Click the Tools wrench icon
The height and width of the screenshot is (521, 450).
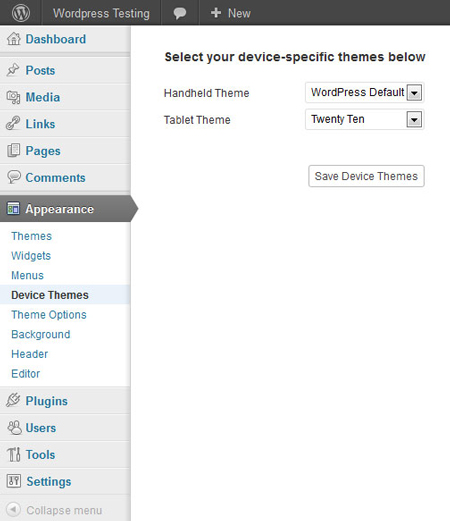pos(14,454)
